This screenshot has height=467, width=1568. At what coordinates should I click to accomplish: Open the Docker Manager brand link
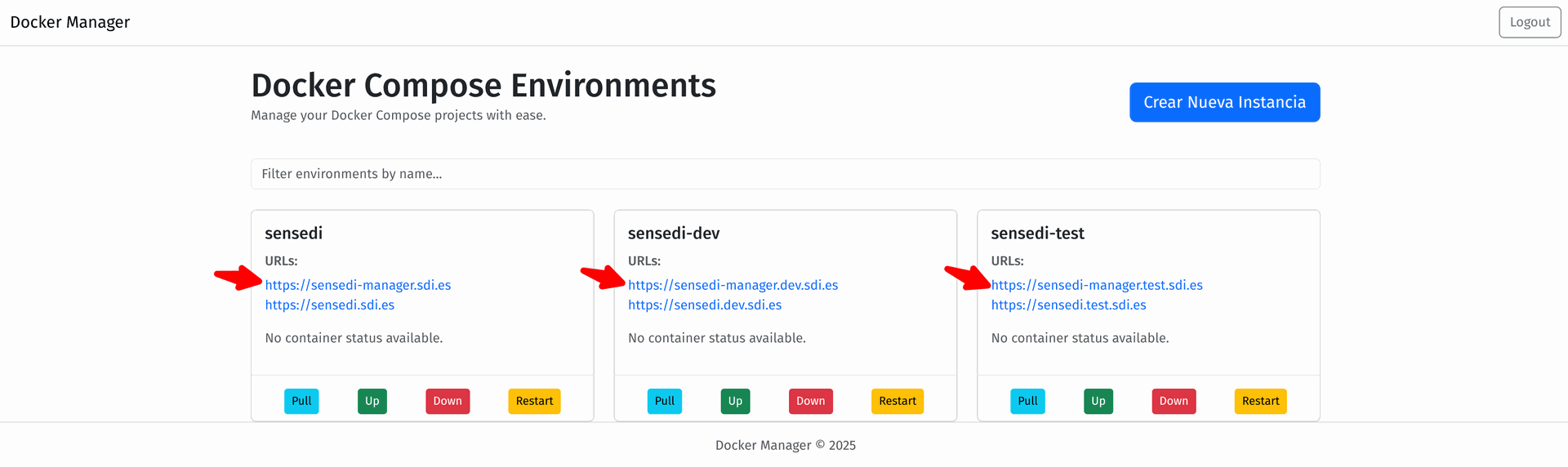click(70, 22)
